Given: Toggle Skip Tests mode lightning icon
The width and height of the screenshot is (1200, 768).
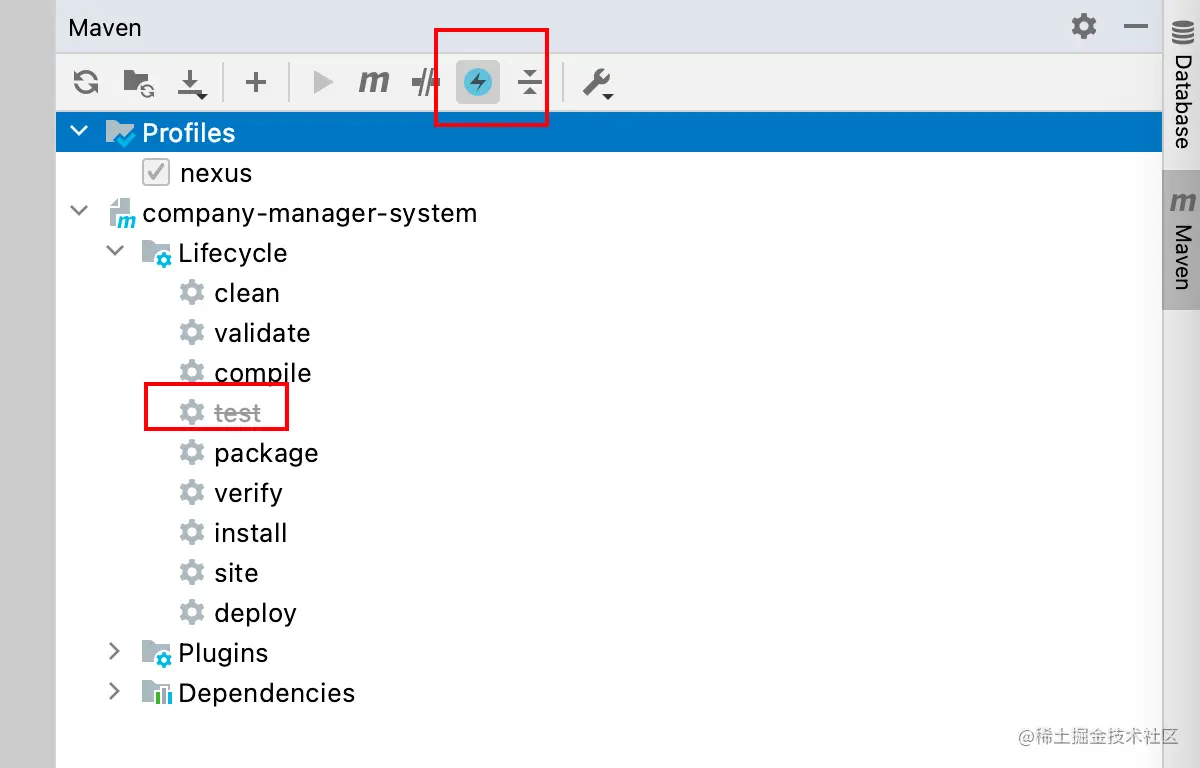Looking at the screenshot, I should tap(478, 82).
